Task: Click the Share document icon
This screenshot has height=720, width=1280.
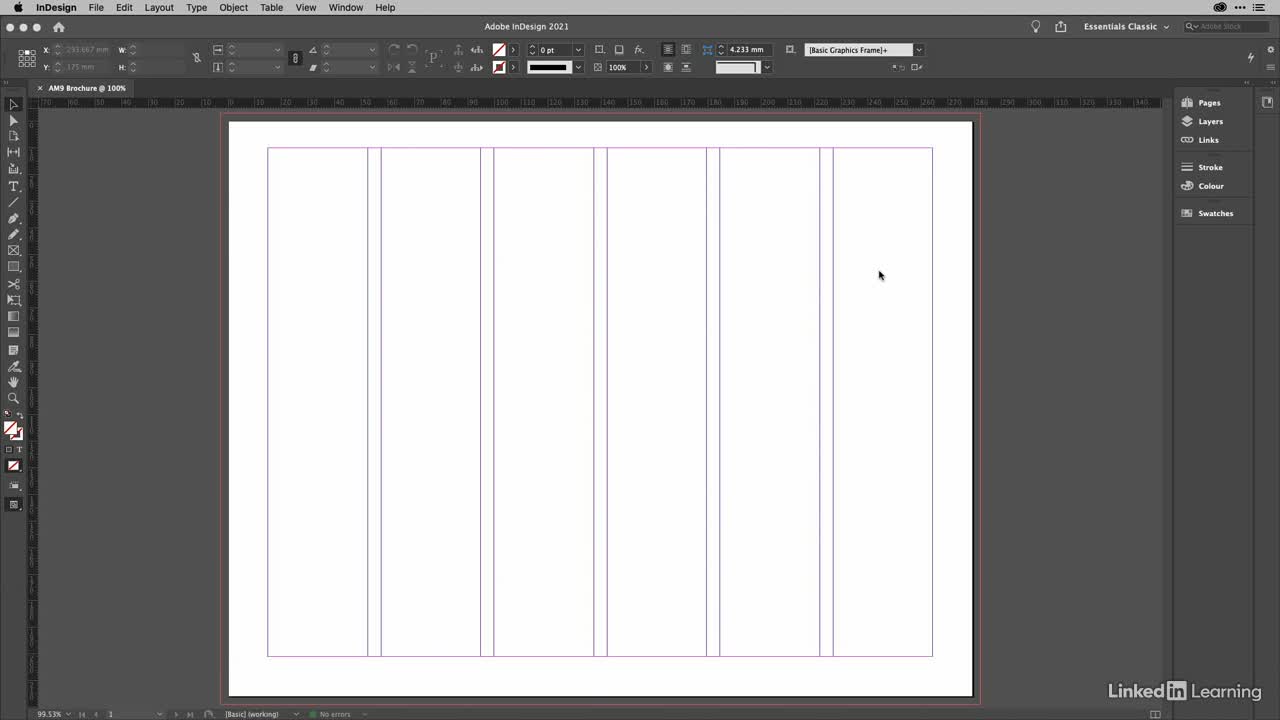Action: pyautogui.click(x=1061, y=27)
